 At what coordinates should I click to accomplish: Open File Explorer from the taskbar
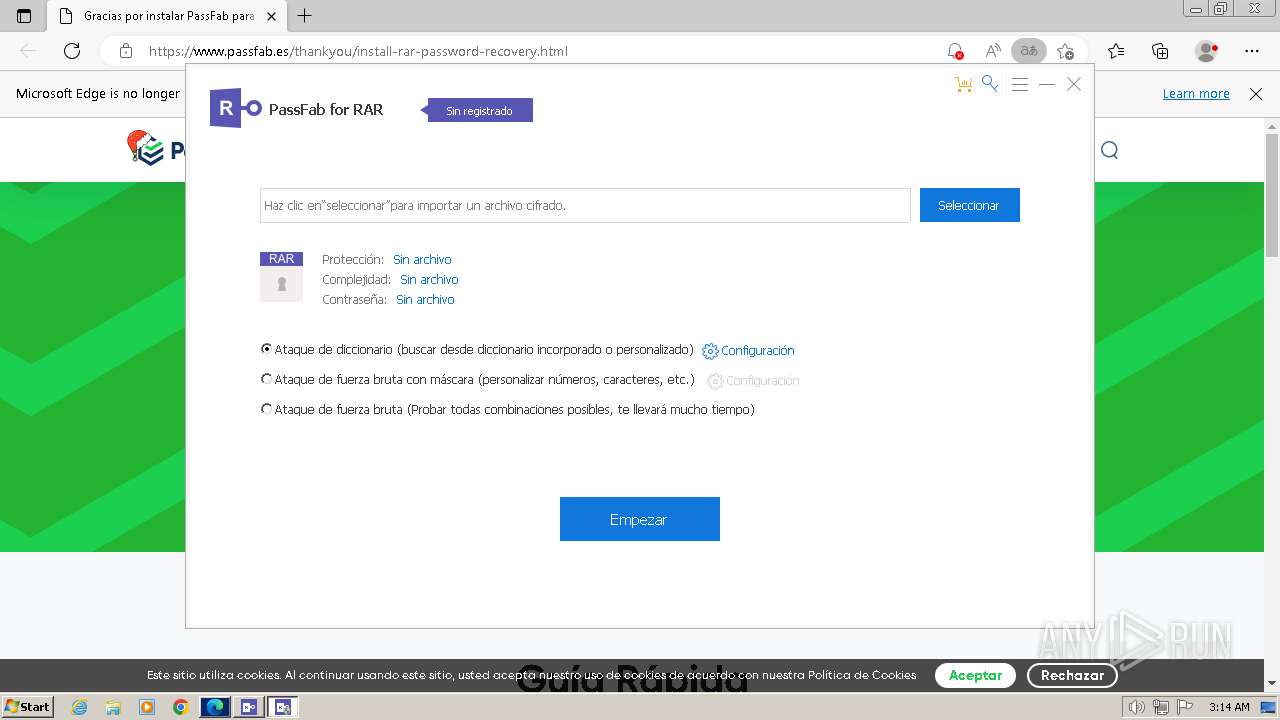tap(113, 707)
